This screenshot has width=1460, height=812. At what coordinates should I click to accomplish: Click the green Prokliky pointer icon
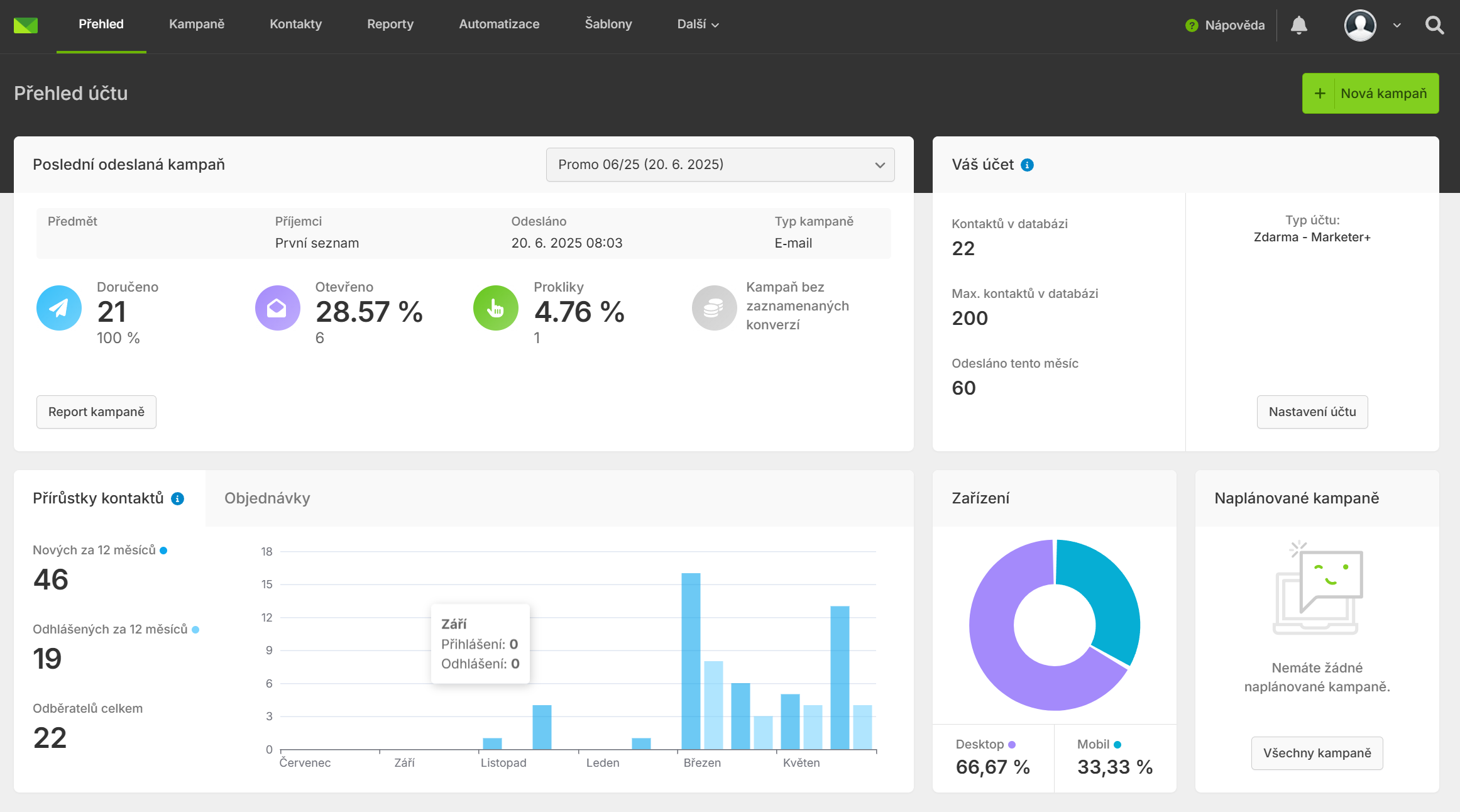pyautogui.click(x=495, y=308)
